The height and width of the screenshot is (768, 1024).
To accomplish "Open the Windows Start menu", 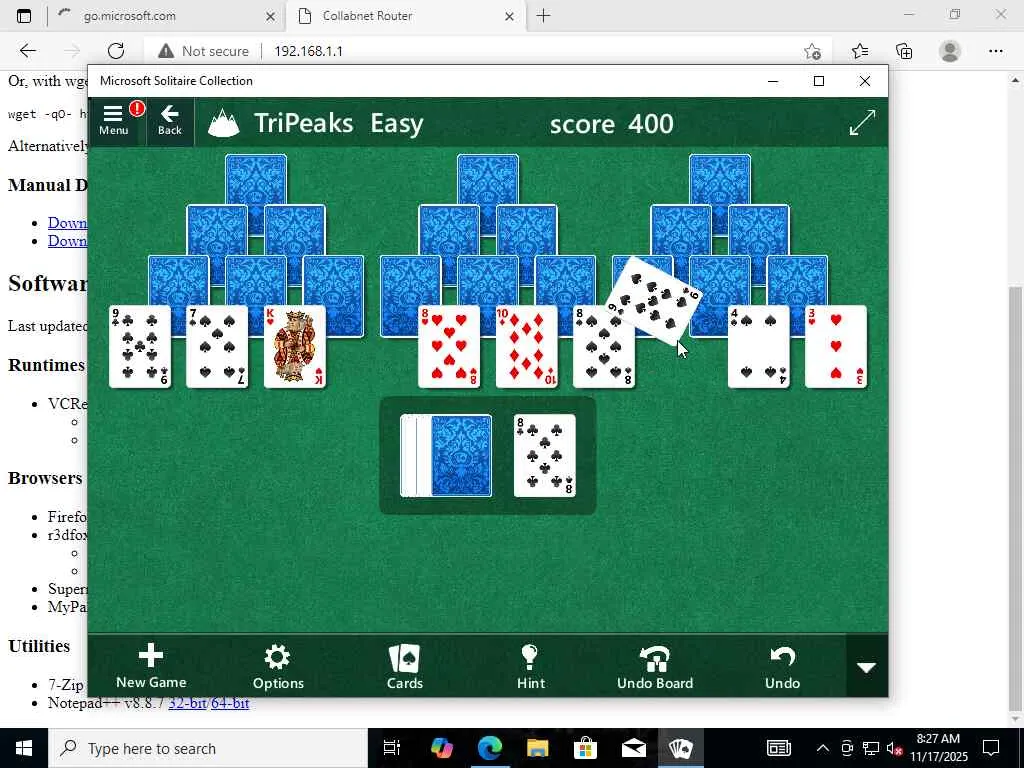I will pyautogui.click(x=24, y=748).
